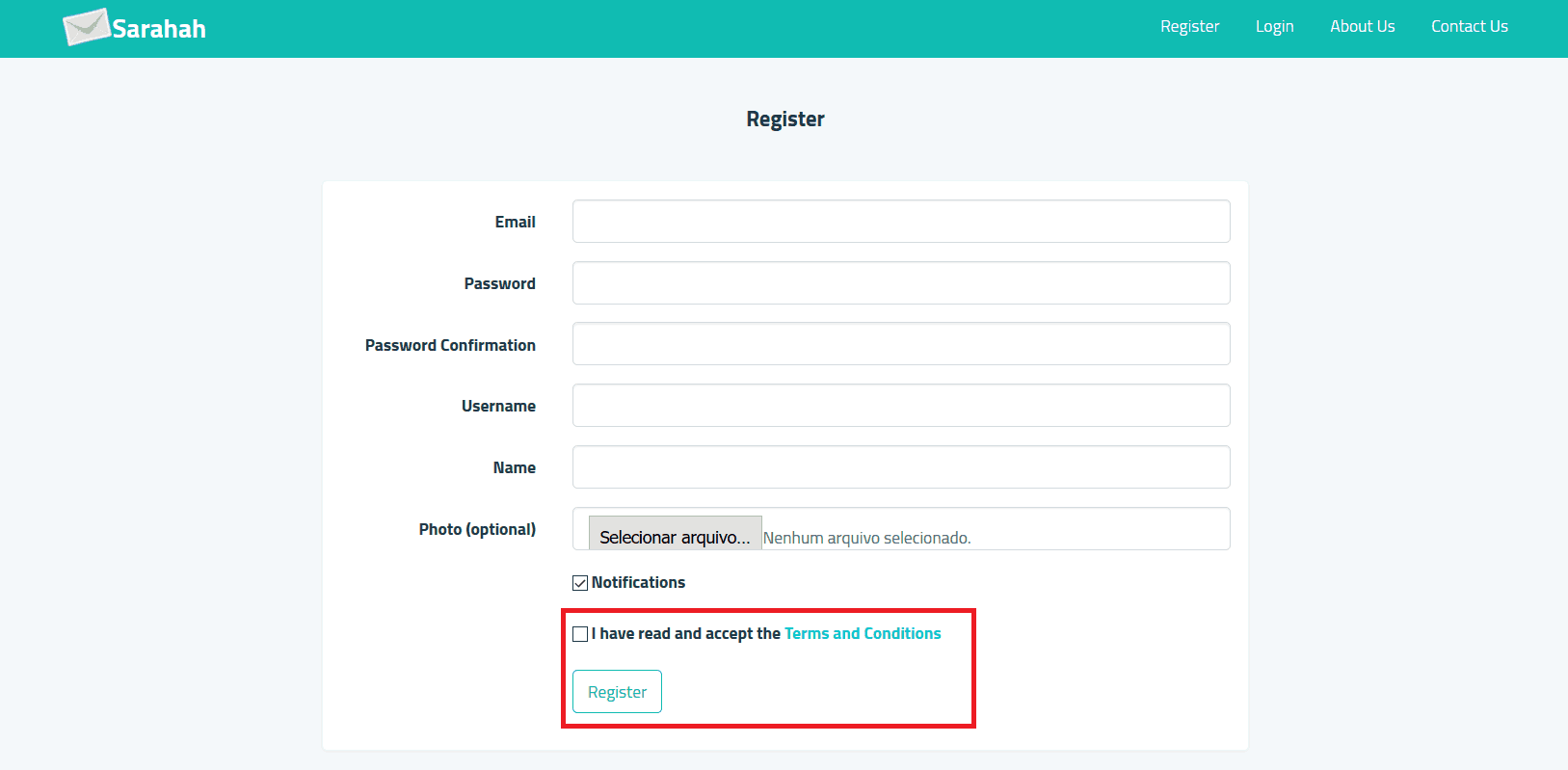
Task: Click the Password field label
Action: (499, 284)
